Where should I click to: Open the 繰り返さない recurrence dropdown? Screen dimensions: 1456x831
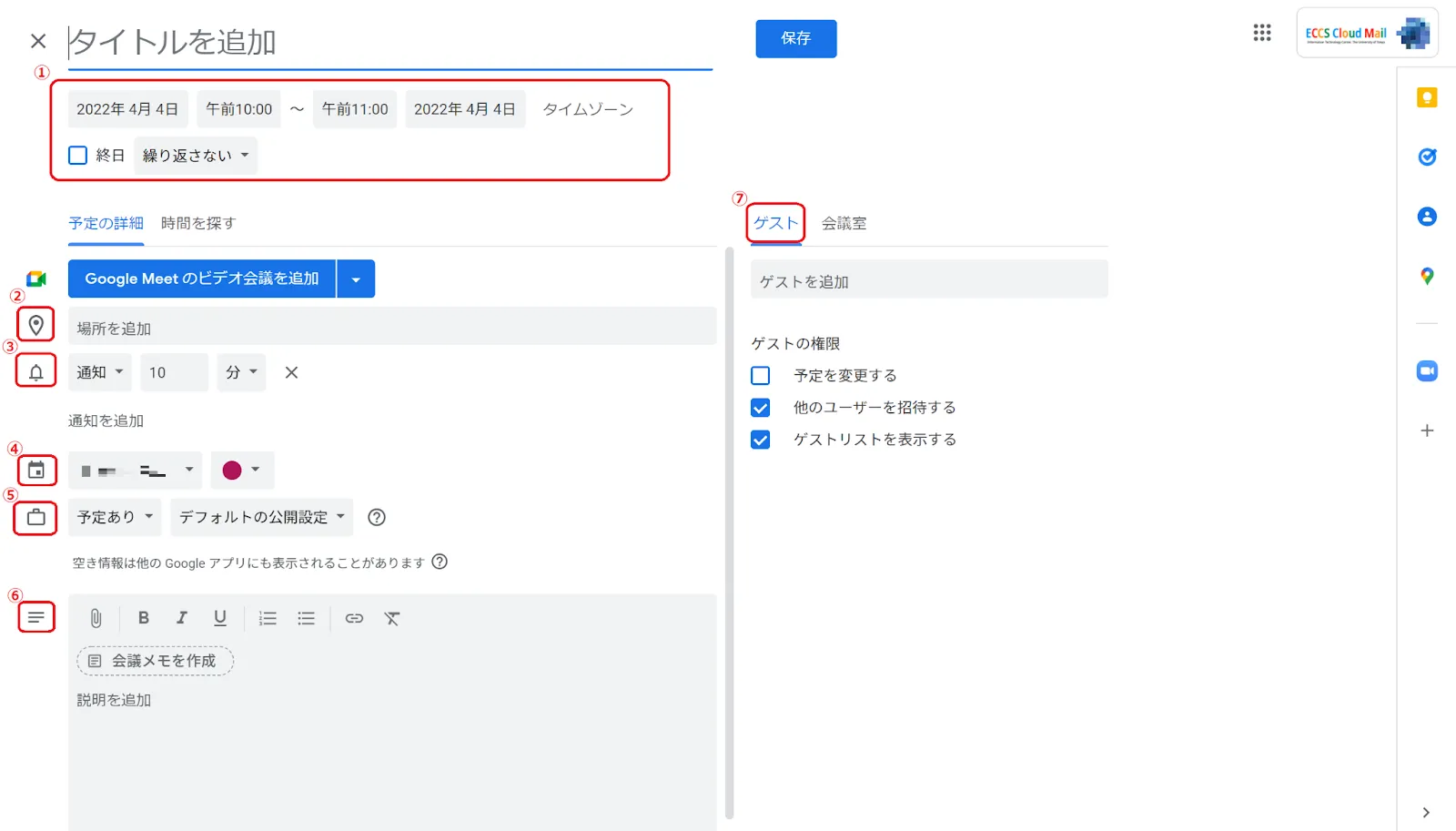coord(195,155)
